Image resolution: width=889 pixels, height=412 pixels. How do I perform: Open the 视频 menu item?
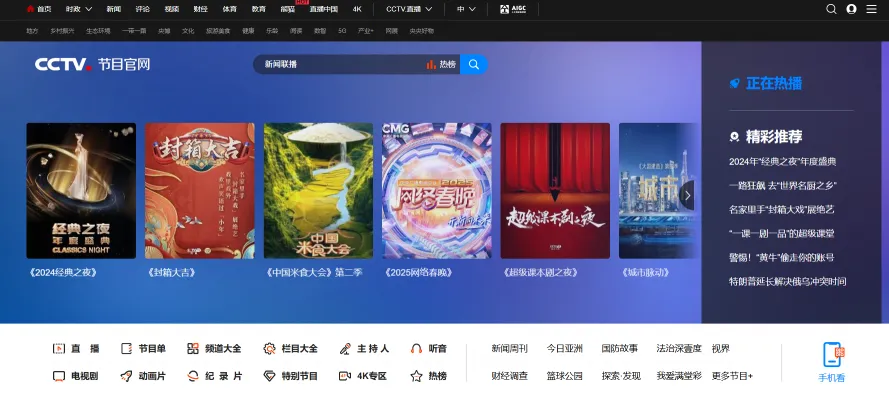tap(172, 9)
